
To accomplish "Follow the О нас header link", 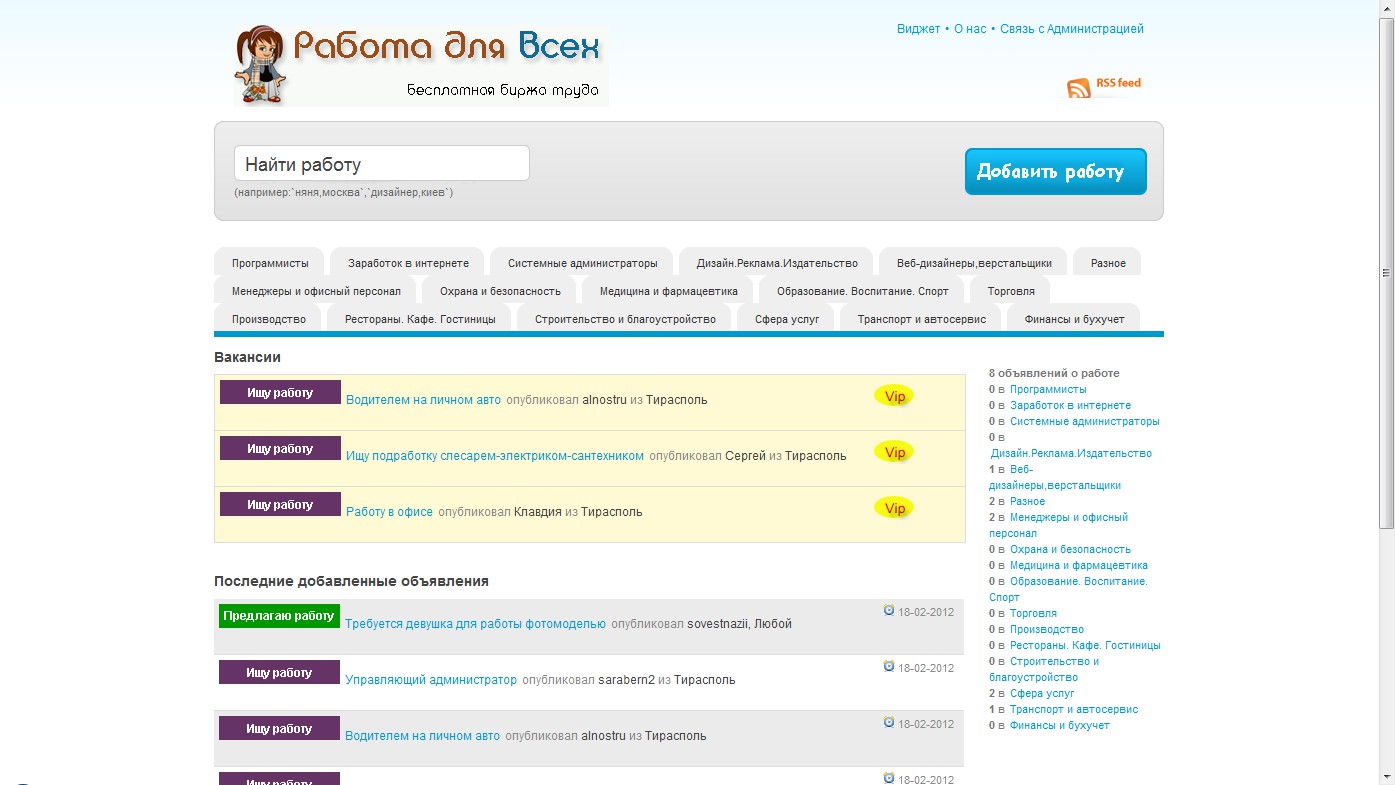I will coord(970,29).
